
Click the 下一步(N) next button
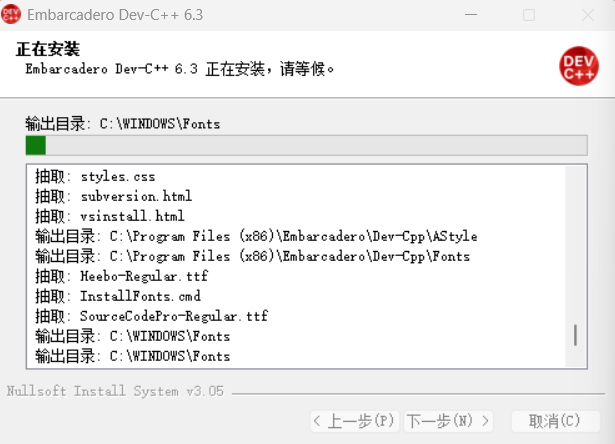(448, 421)
